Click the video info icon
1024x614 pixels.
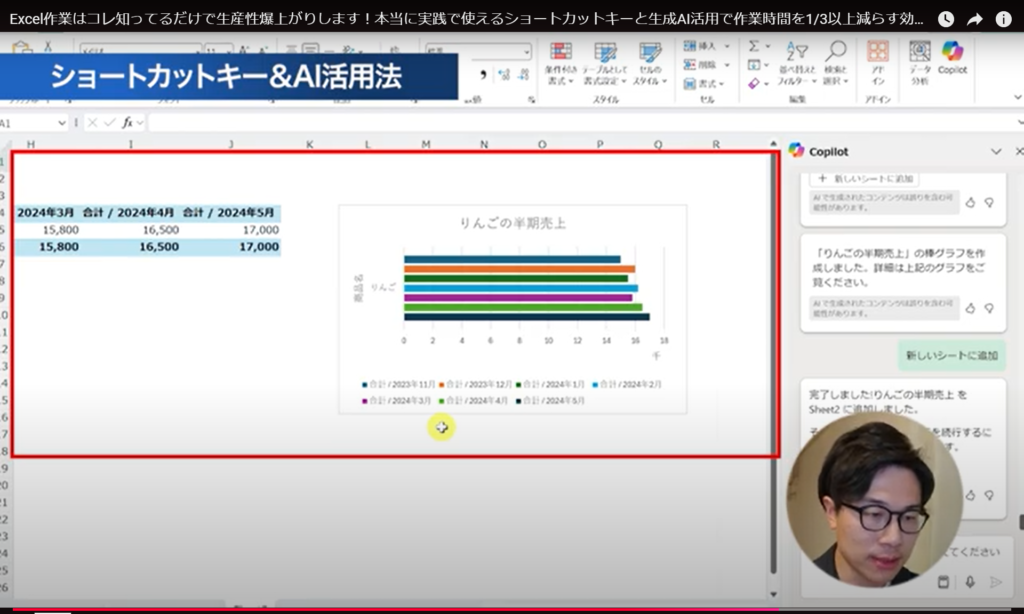pyautogui.click(x=1003, y=19)
